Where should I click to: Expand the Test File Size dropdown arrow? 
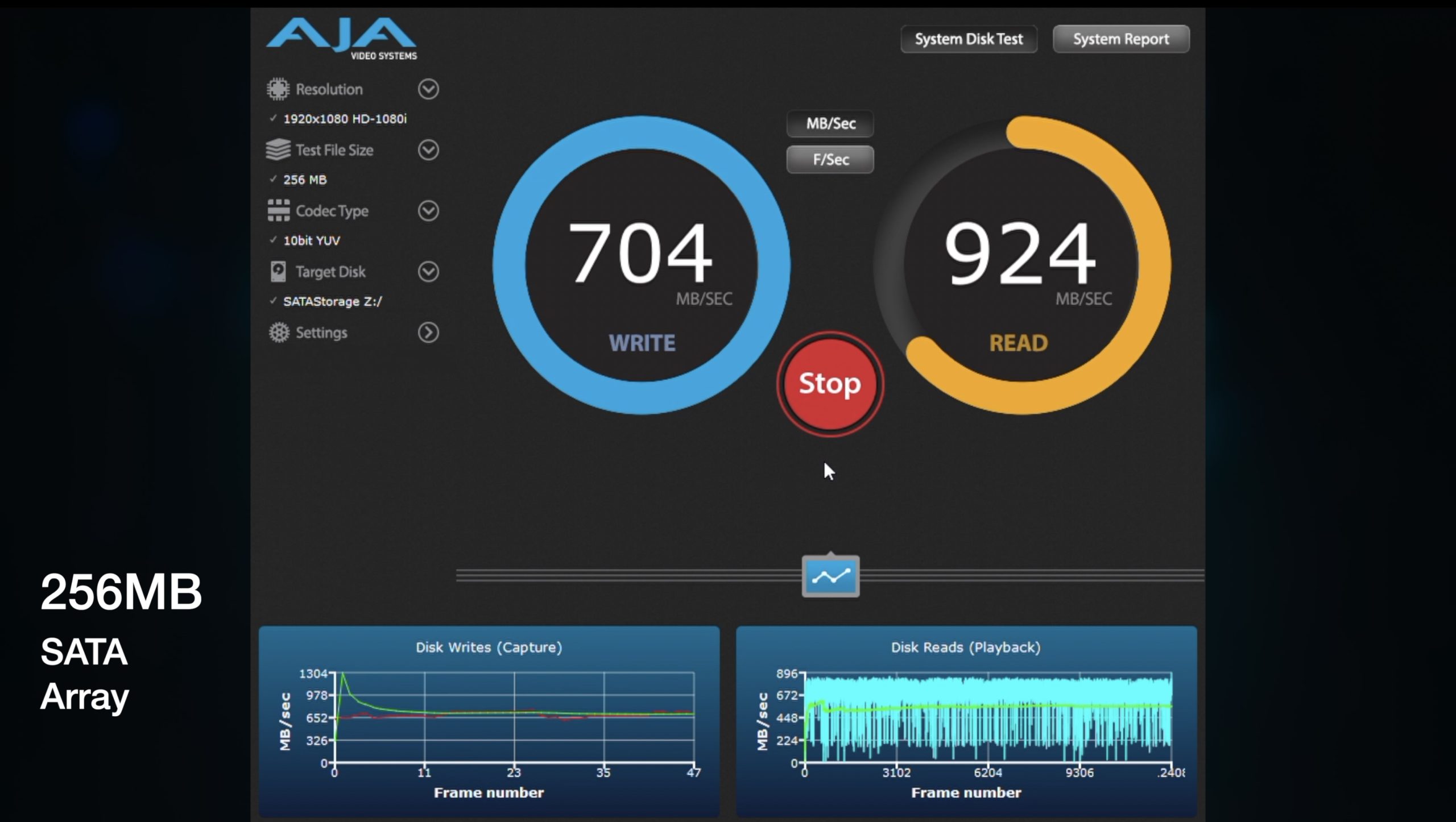coord(428,150)
